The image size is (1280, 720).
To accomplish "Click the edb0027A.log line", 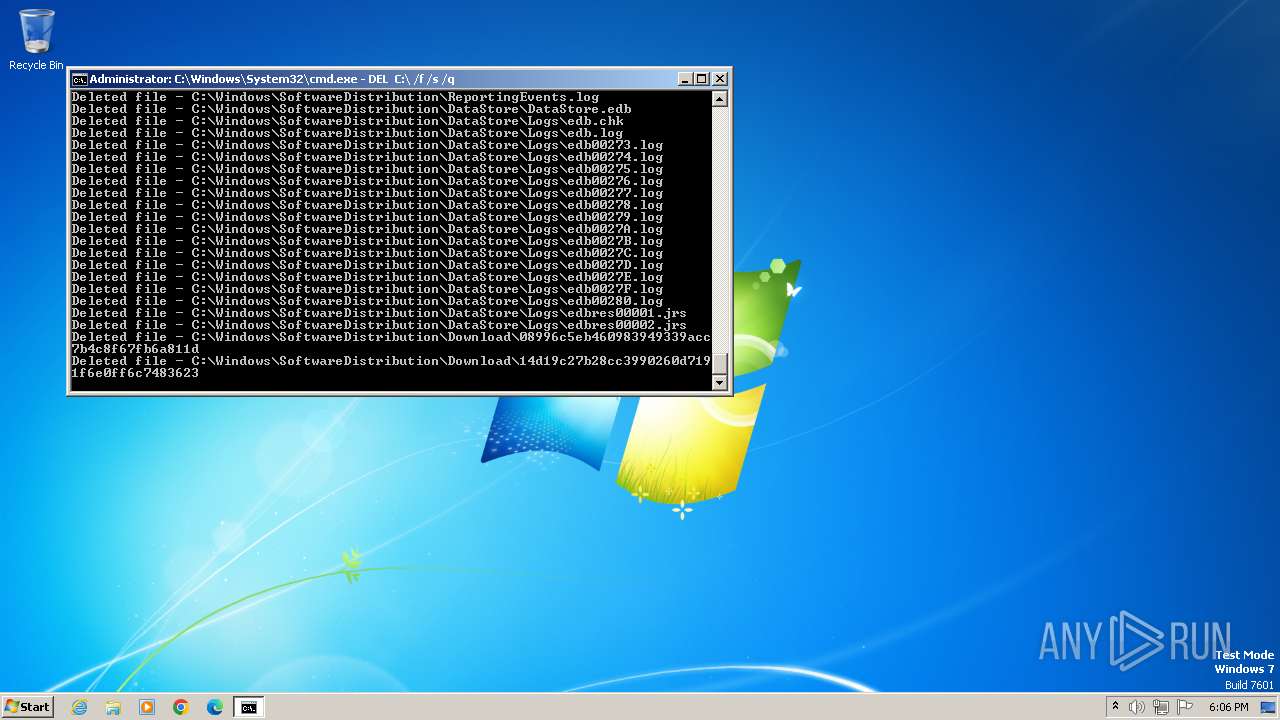I will [367, 229].
